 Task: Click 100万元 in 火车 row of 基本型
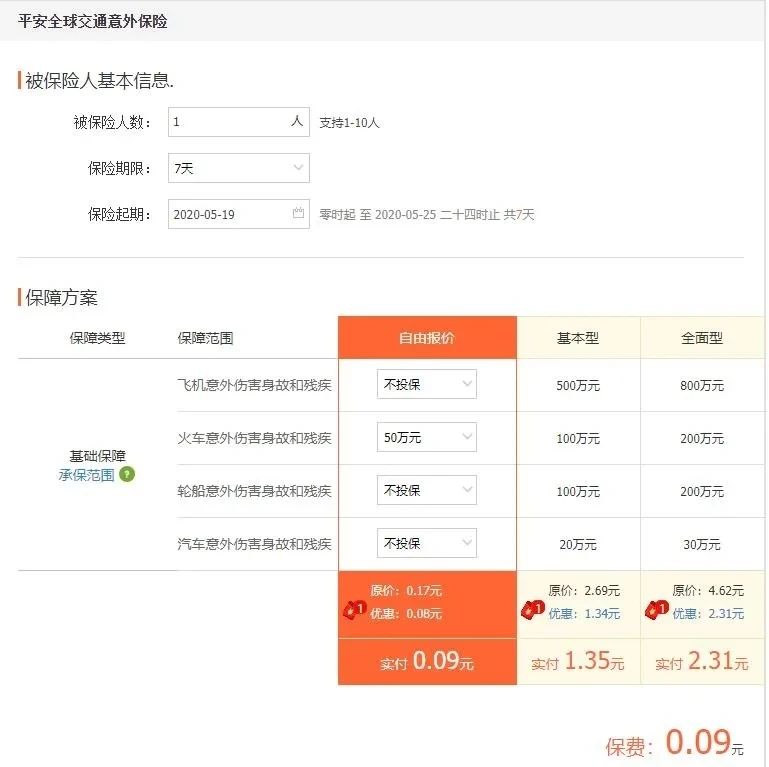pyautogui.click(x=578, y=438)
